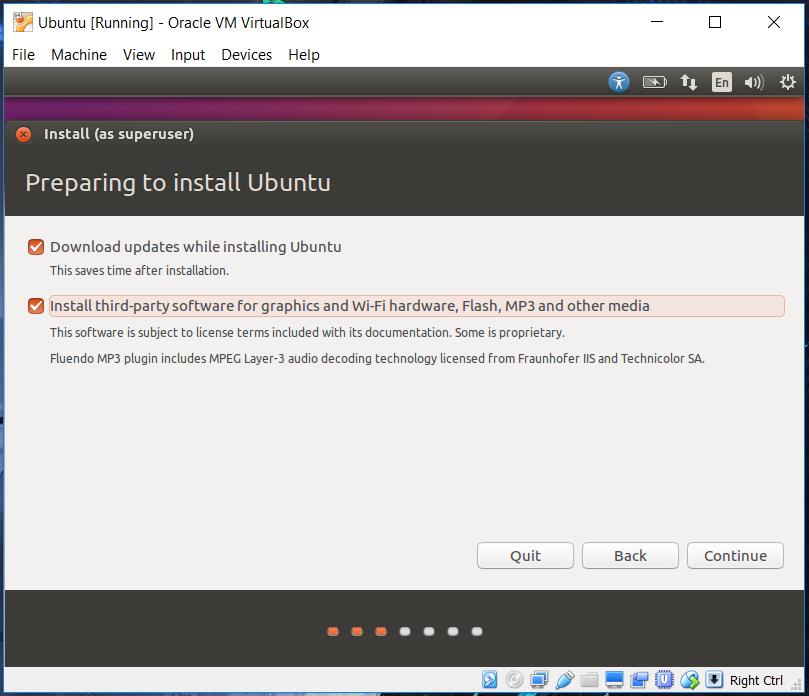
Task: Click the Fluendo MP3 plugin notice text
Action: (x=377, y=358)
